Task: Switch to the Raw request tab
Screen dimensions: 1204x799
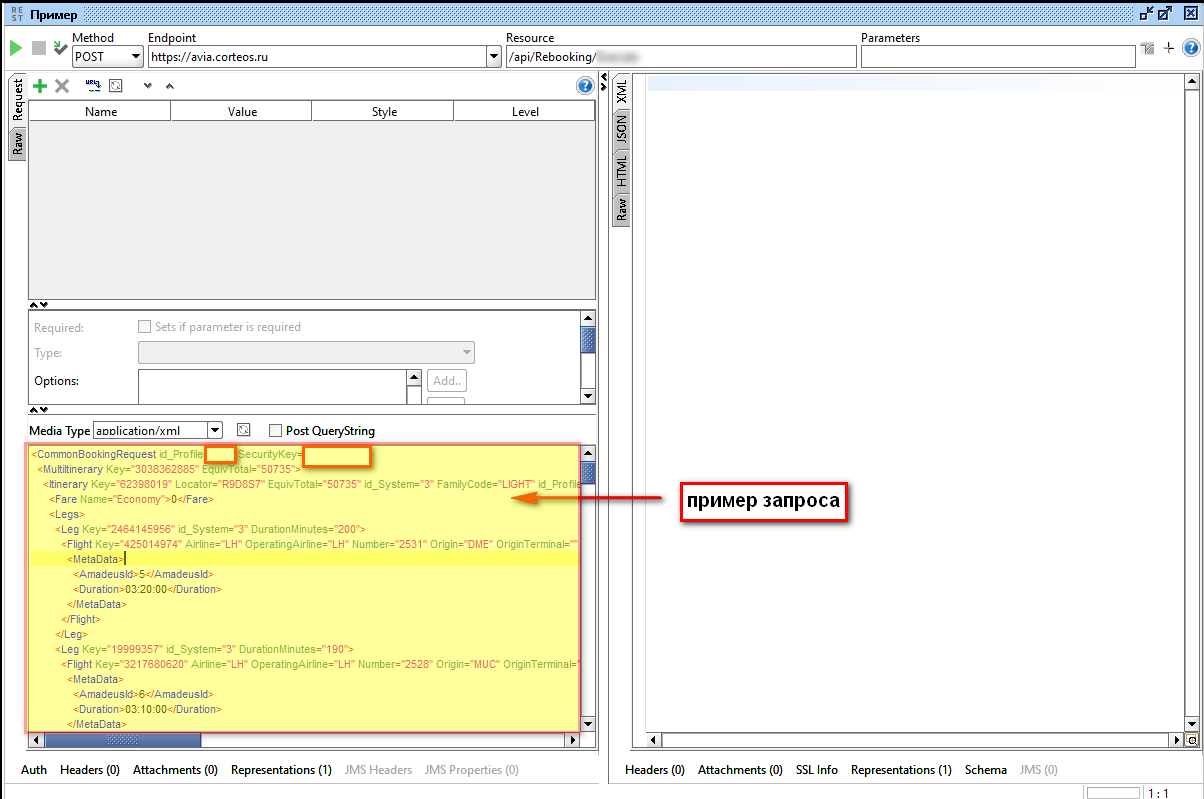Action: click(x=17, y=145)
